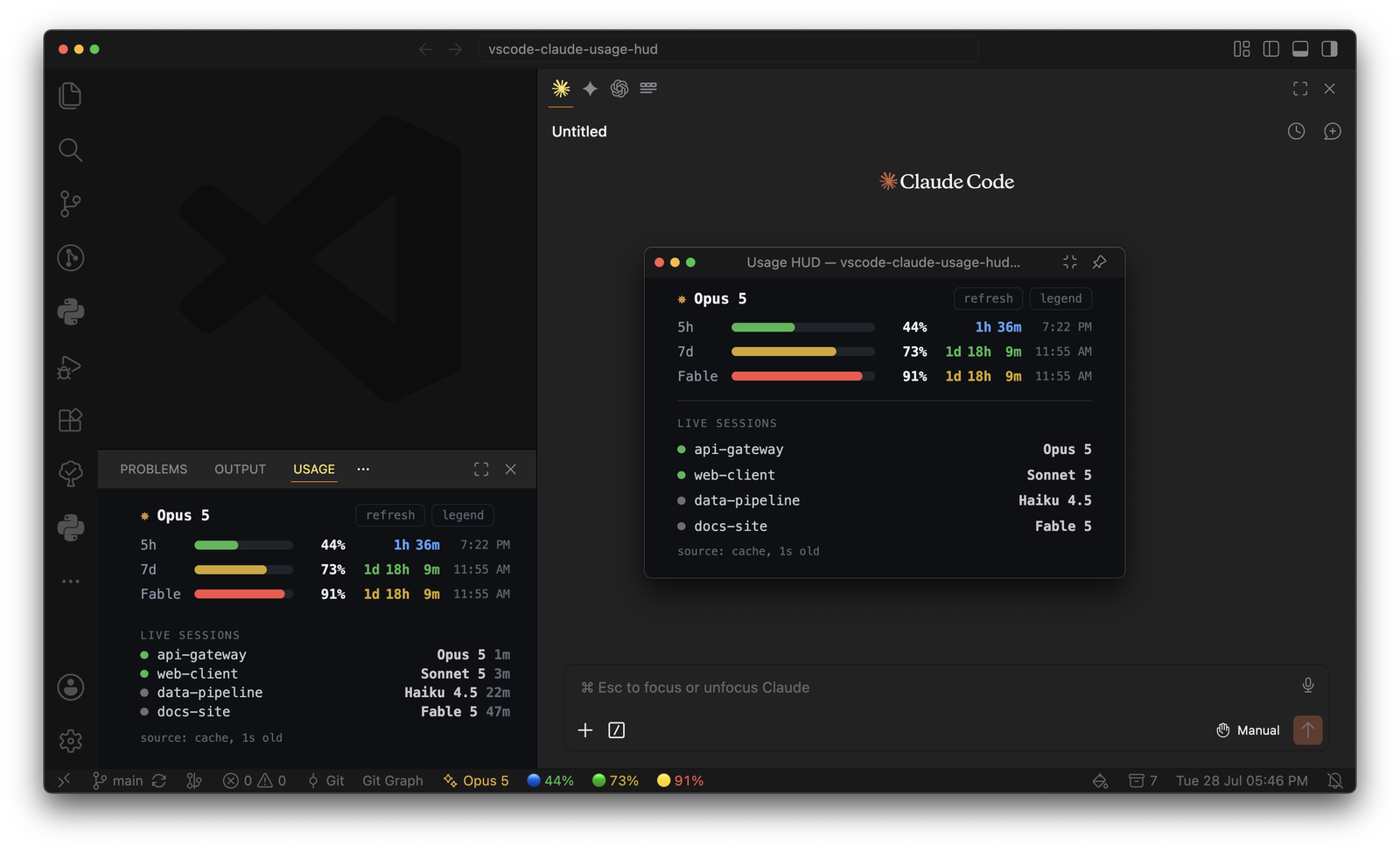Click legend button in Usage HUD window
The image size is (1400, 851).
pos(1060,298)
